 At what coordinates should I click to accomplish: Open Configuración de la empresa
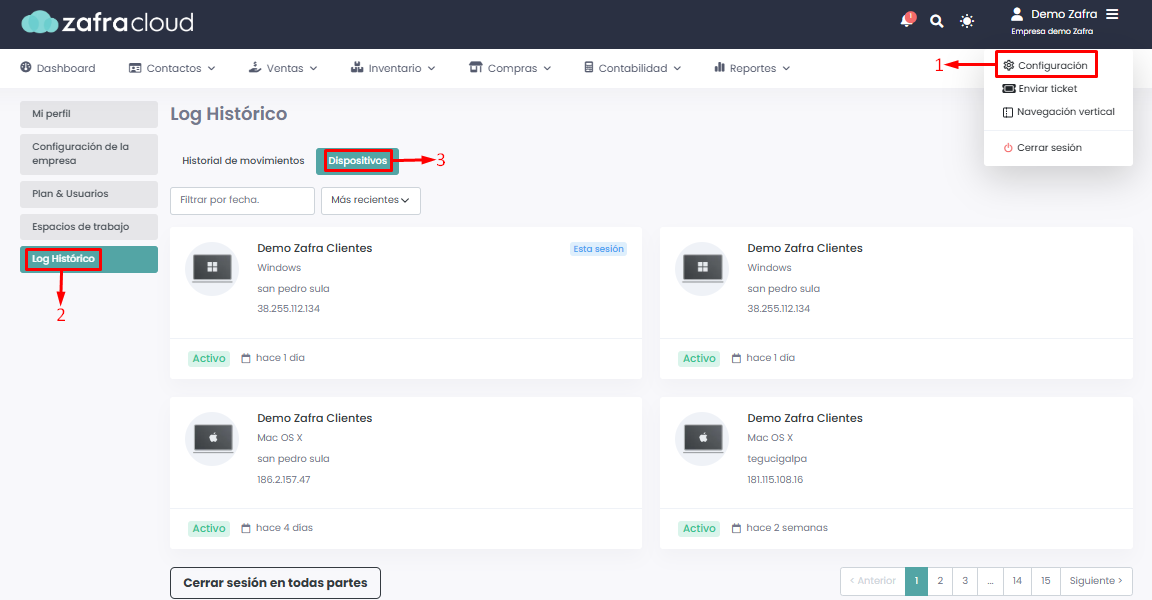coord(89,153)
